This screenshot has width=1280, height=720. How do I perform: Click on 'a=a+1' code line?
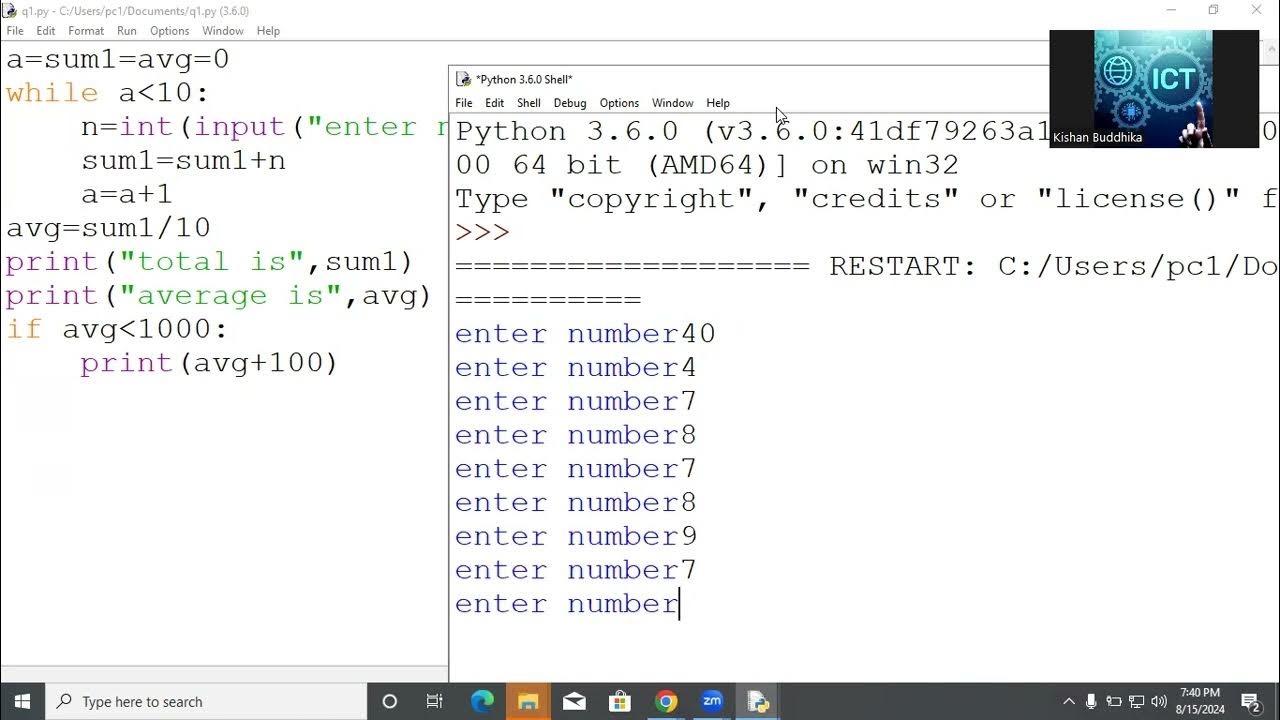(127, 194)
